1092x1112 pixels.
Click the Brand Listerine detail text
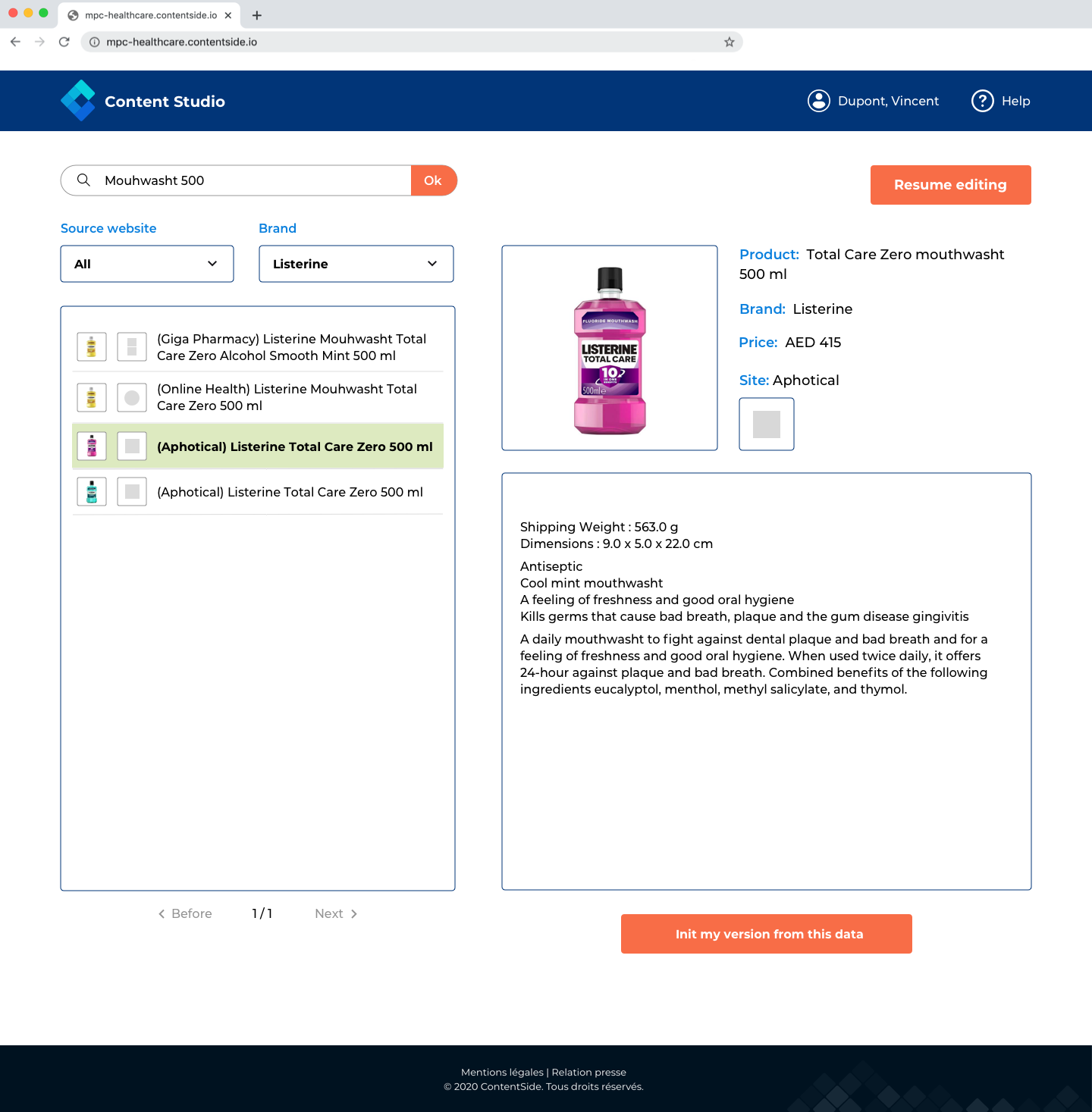click(796, 309)
